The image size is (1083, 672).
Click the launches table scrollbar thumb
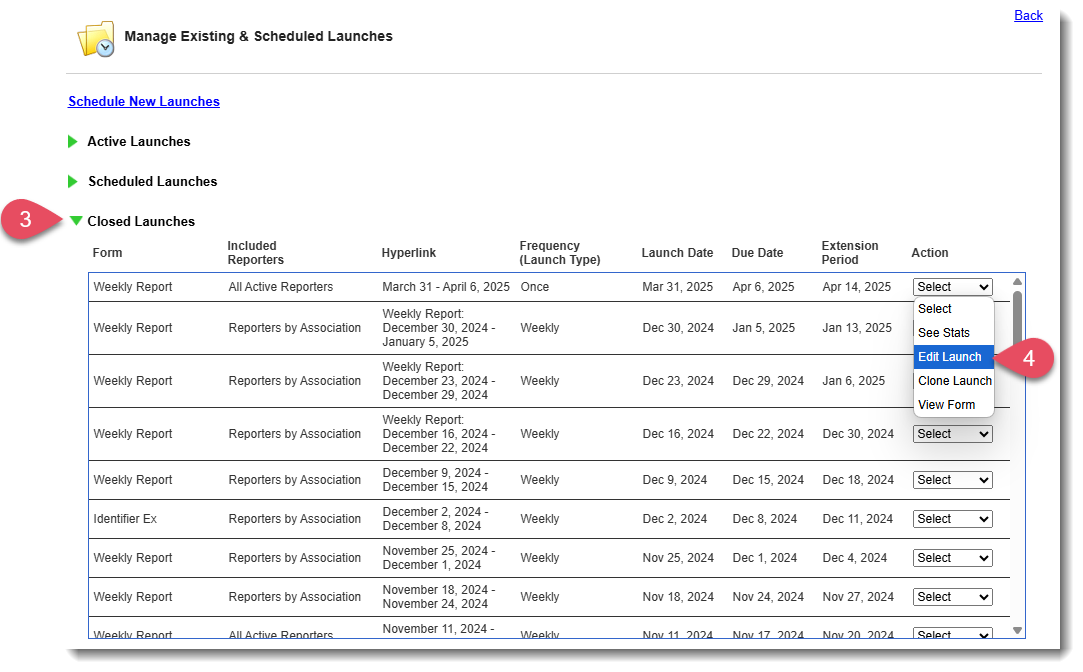click(1017, 318)
